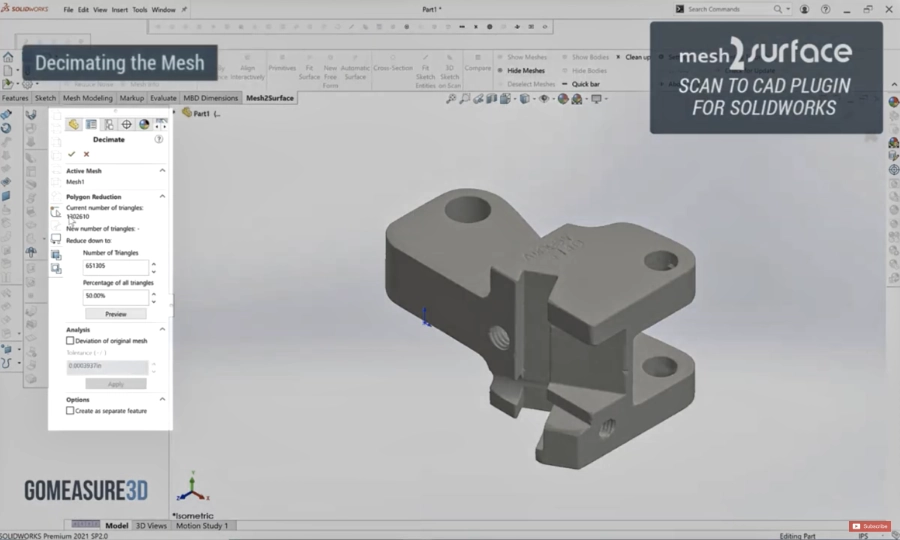Screen dimensions: 900x540
Task: Open the Insert menu
Action: 121,9
